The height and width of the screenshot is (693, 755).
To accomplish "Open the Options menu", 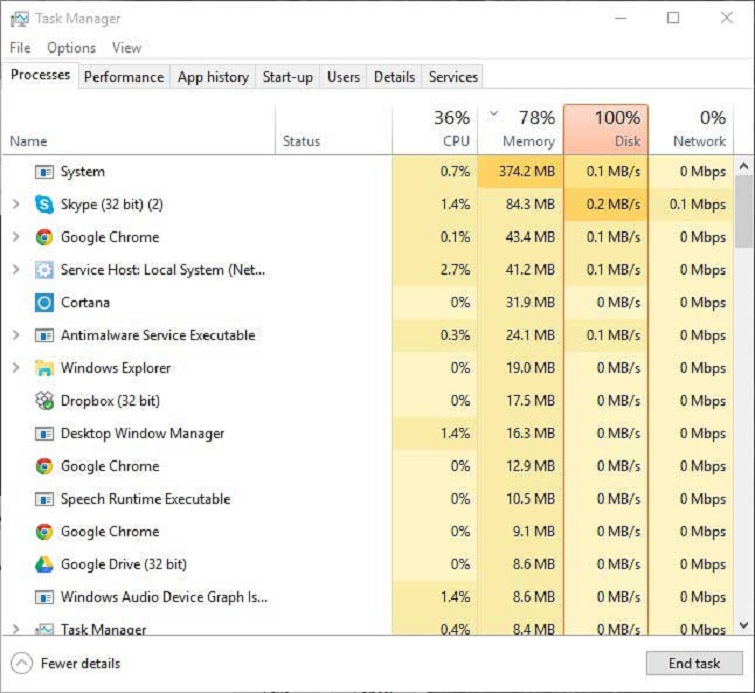I will pyautogui.click(x=71, y=48).
